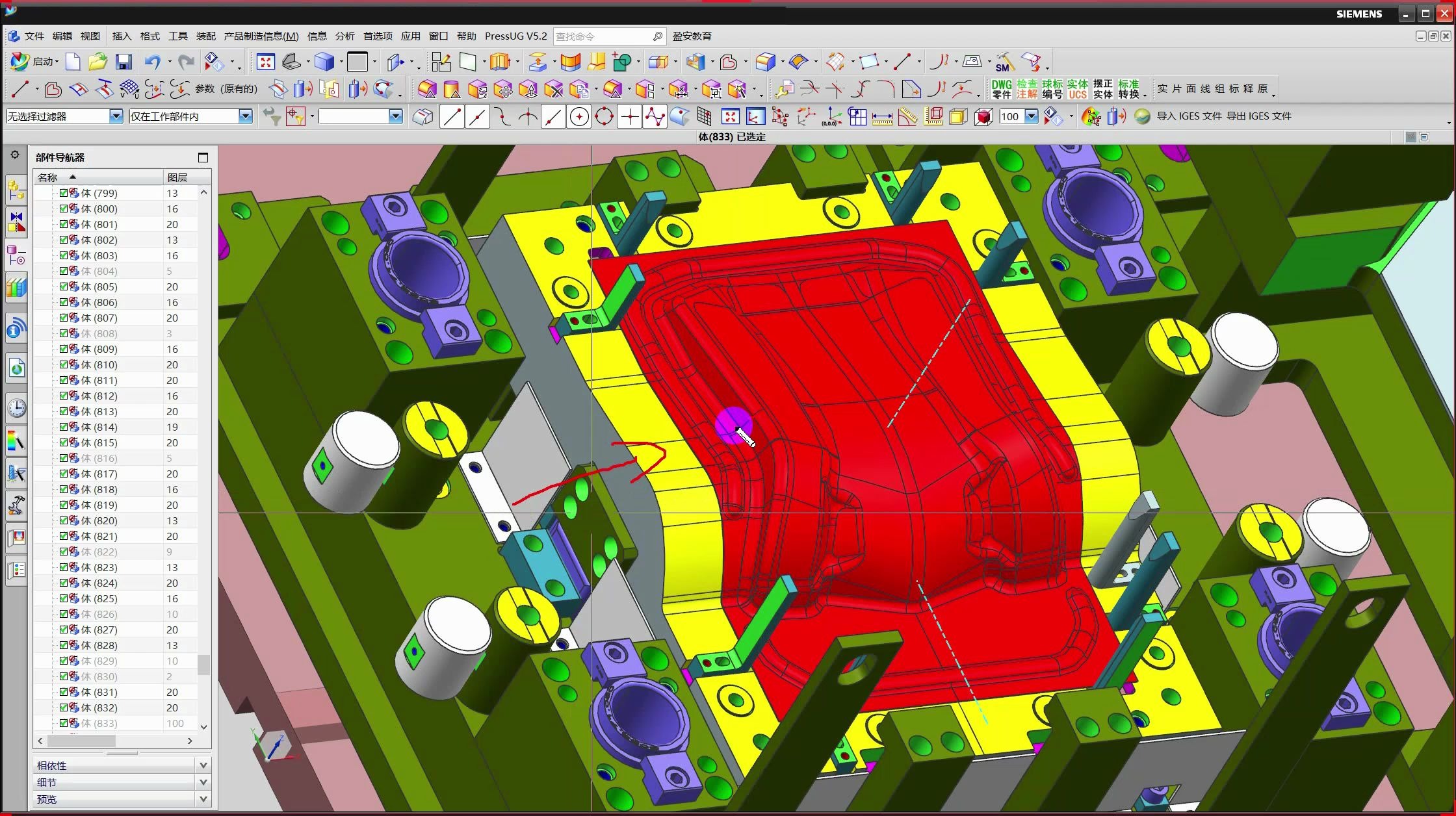Open the 仅在工作部件内 scope dropdown
This screenshot has height=816, width=1456.
click(245, 116)
